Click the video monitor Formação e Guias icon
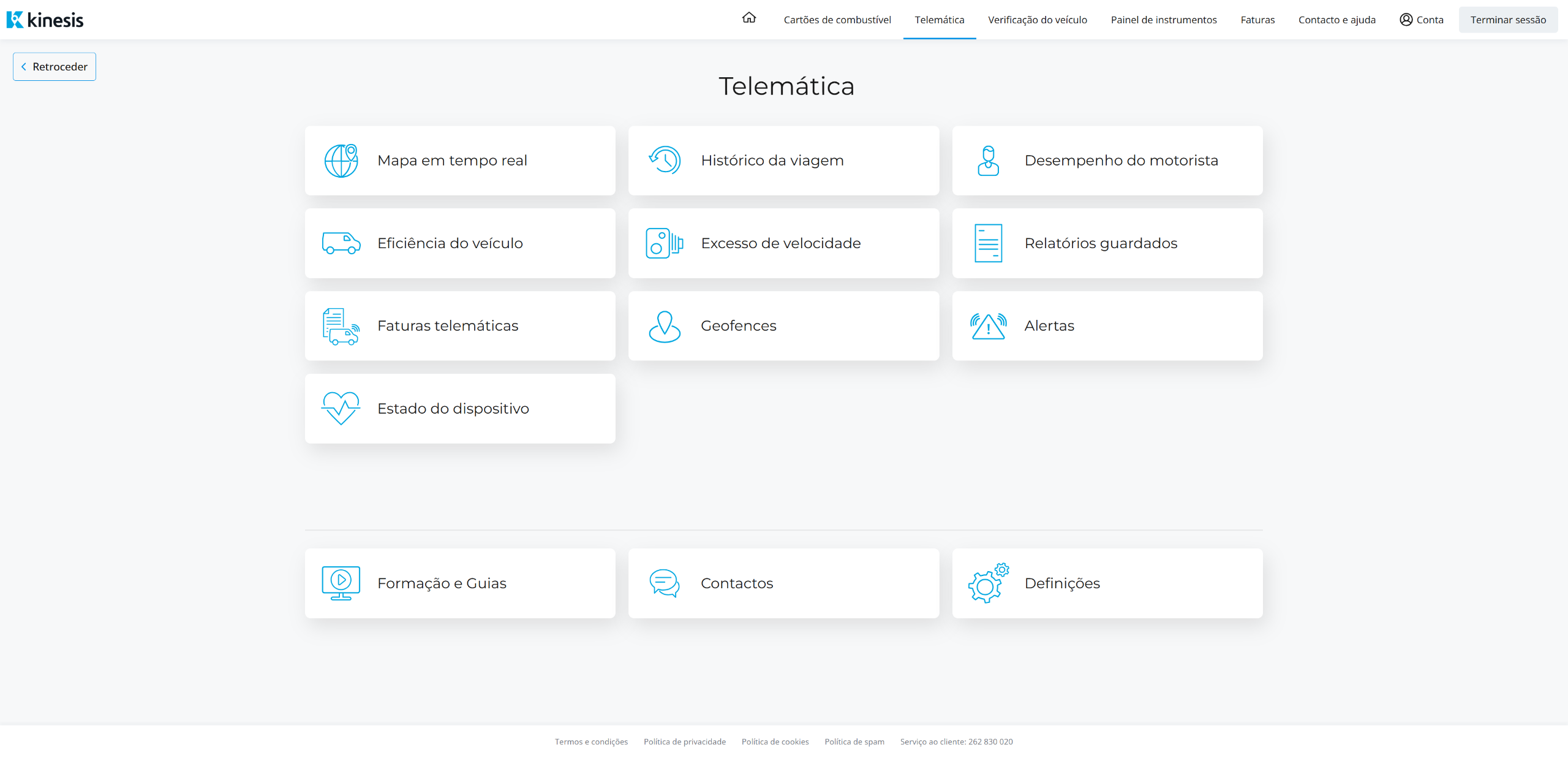Viewport: 1568px width, 758px height. [341, 583]
